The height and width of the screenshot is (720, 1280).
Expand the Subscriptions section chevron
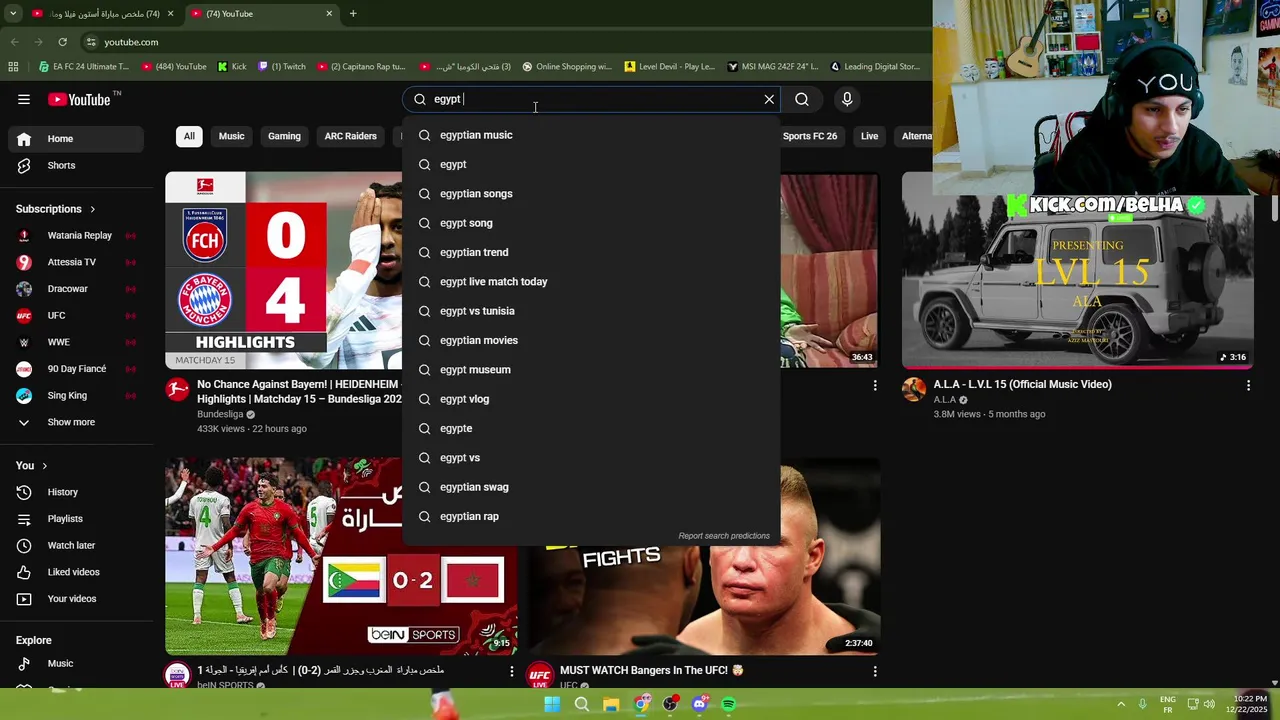pos(93,209)
